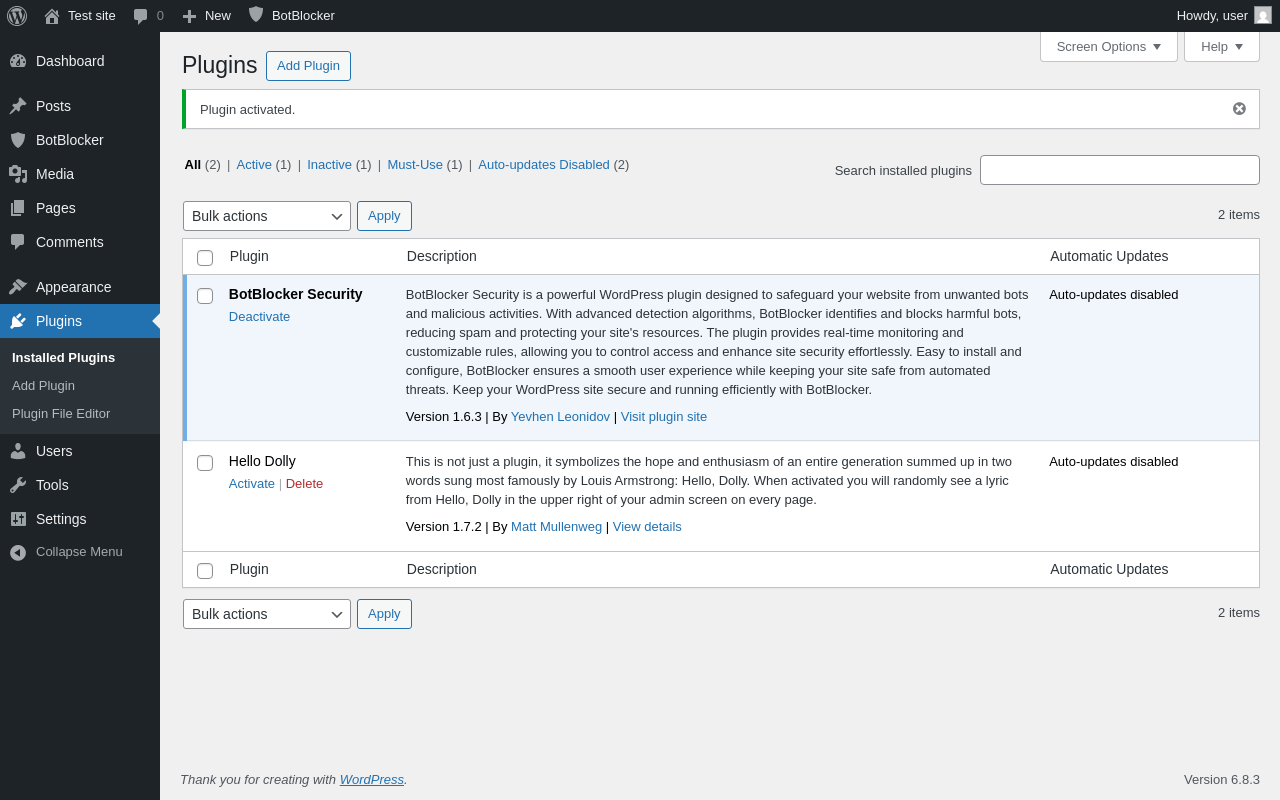Image resolution: width=1280 pixels, height=800 pixels.
Task: Deactivate the BotBlocker Security plugin
Action: [259, 317]
